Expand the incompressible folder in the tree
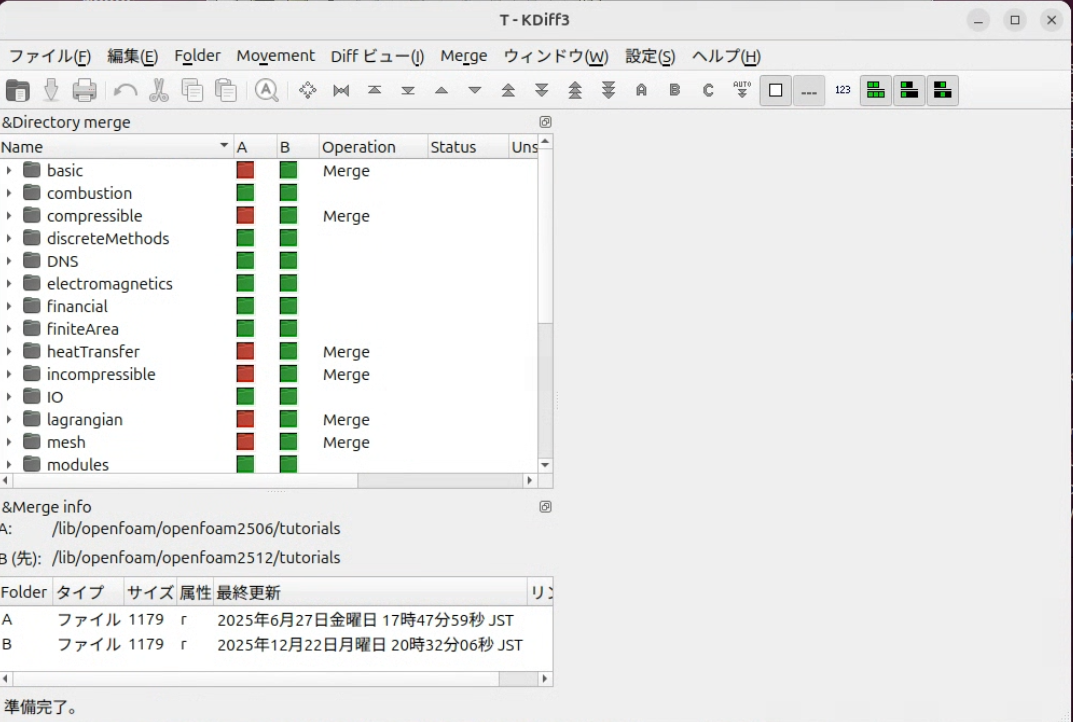 coord(9,375)
